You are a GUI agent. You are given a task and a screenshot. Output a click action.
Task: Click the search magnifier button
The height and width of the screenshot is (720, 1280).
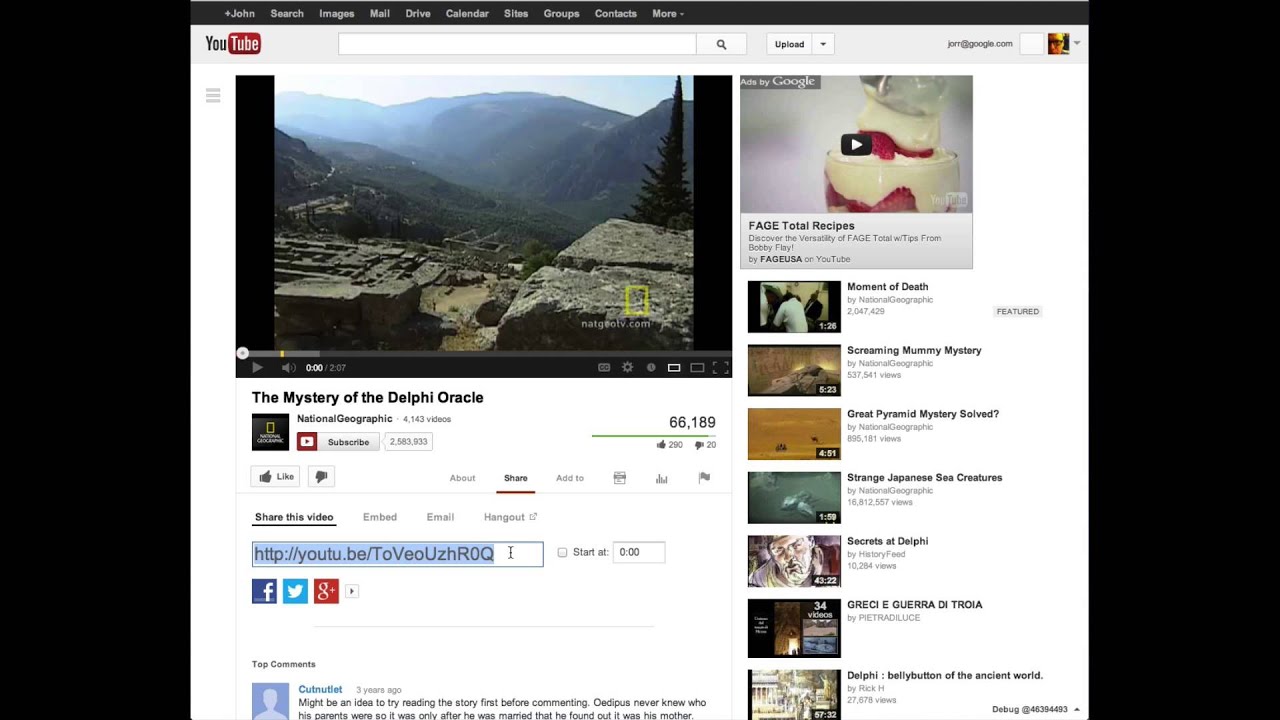(721, 44)
